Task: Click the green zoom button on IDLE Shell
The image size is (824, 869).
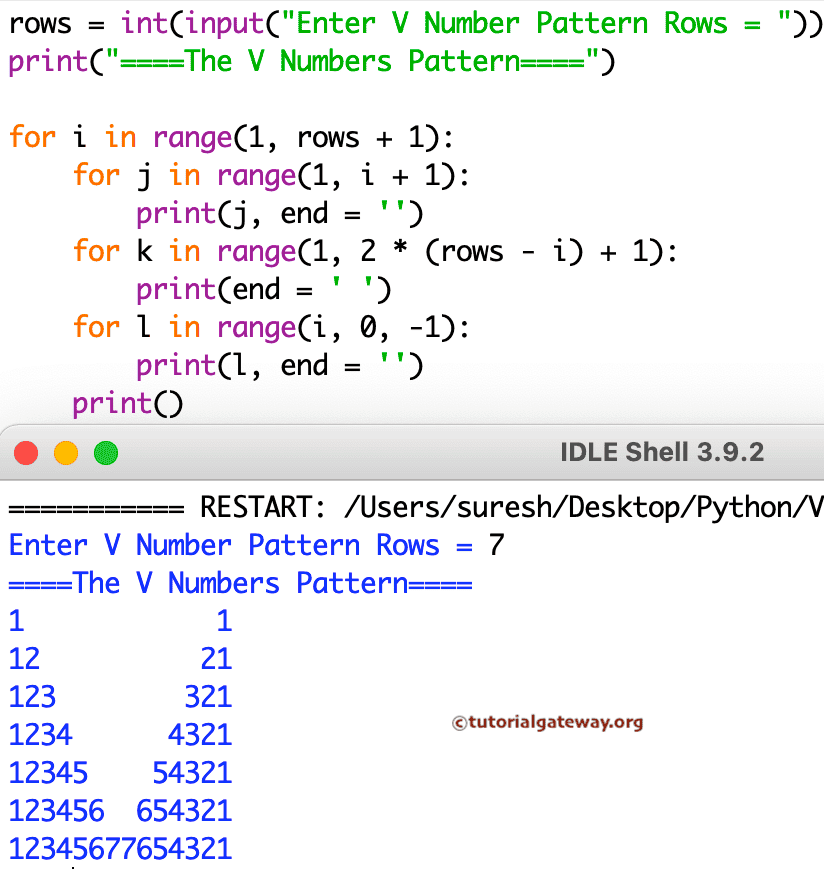Action: (105, 452)
